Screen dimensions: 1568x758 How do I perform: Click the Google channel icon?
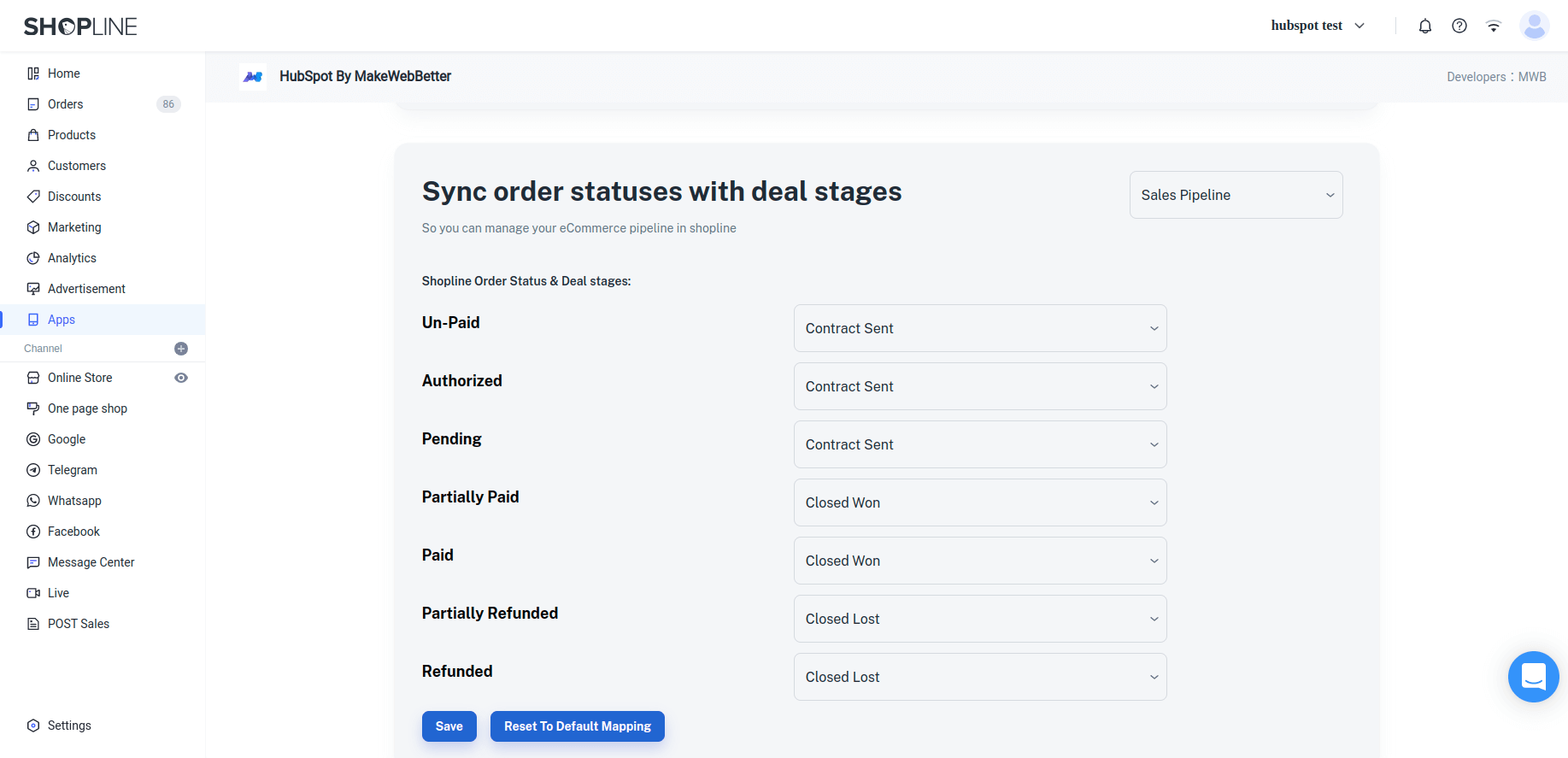point(33,439)
